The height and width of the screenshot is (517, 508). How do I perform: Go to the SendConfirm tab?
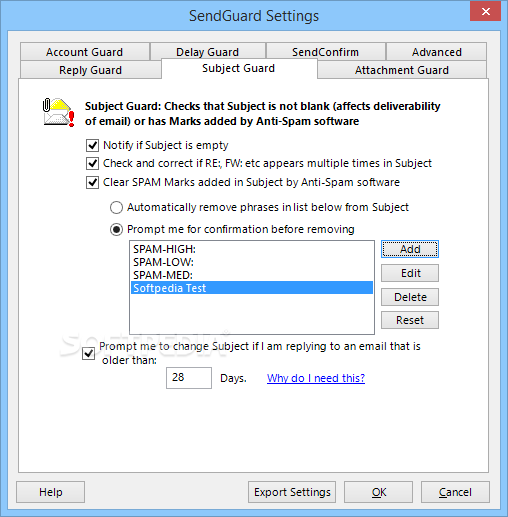tap(326, 52)
